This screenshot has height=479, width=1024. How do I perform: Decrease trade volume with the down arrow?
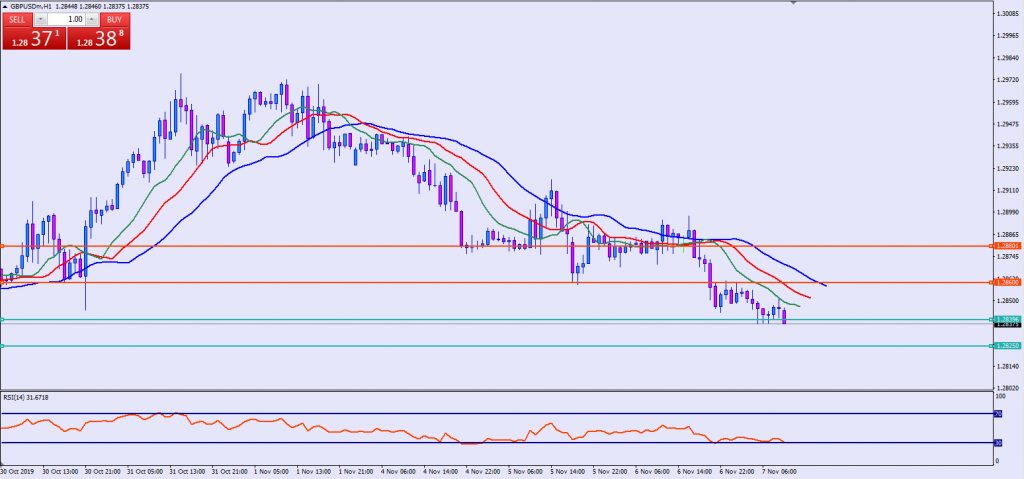[40, 19]
